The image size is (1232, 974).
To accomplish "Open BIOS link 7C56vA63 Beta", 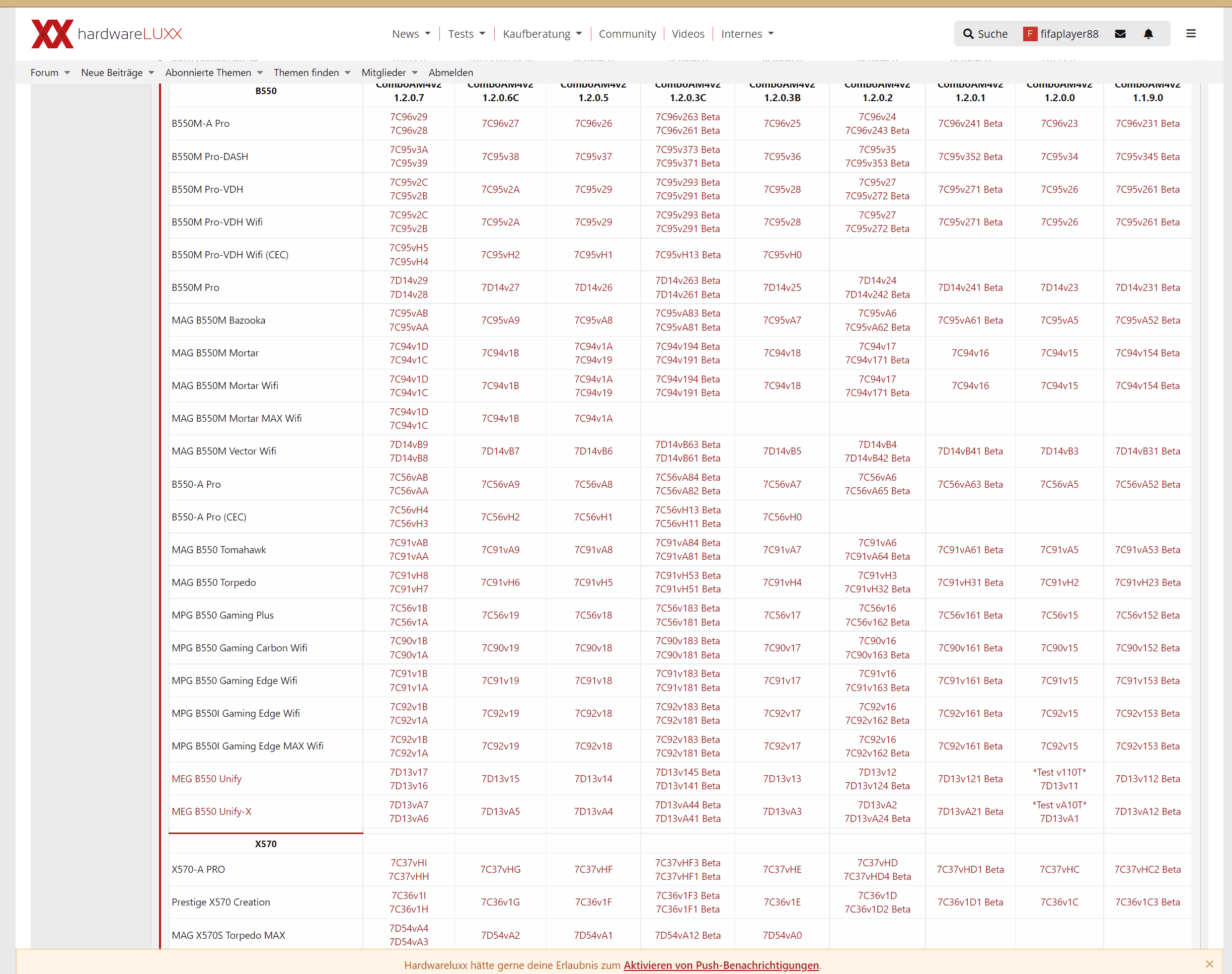I will coord(970,484).
